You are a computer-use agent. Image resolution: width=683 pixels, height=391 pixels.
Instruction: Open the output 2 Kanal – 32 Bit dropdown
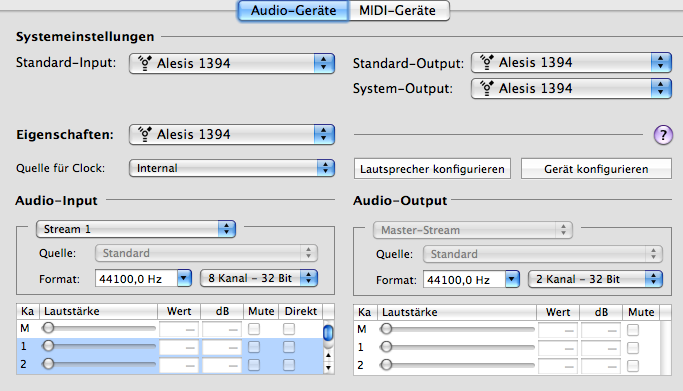point(595,279)
